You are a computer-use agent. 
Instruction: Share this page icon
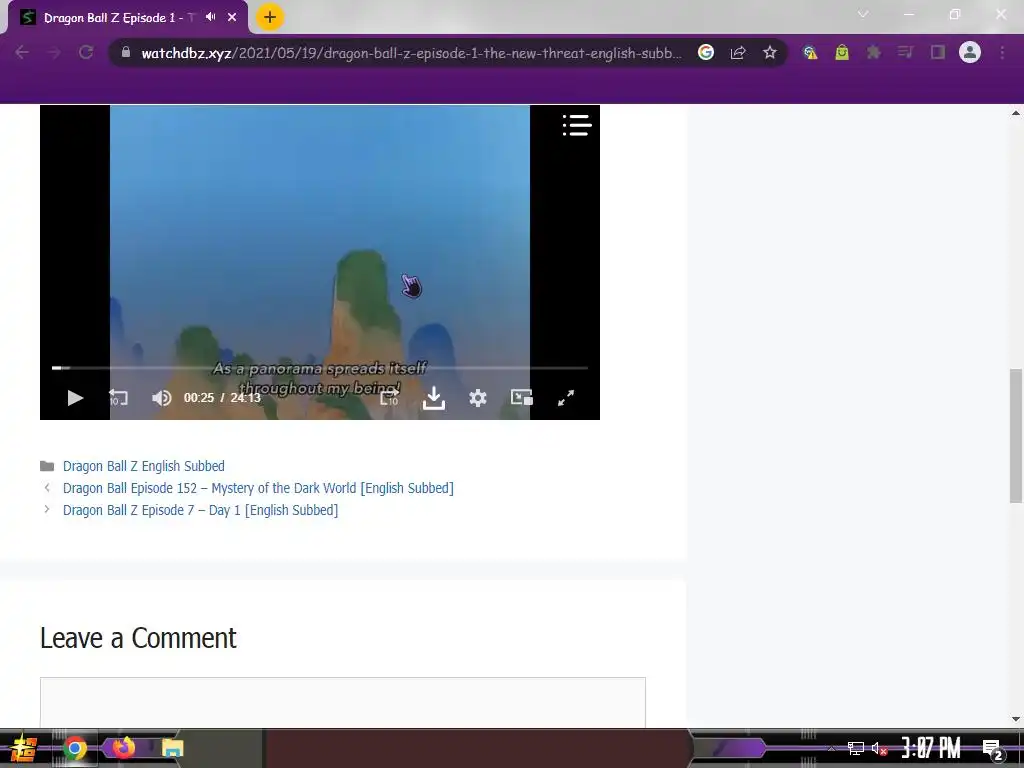point(738,53)
